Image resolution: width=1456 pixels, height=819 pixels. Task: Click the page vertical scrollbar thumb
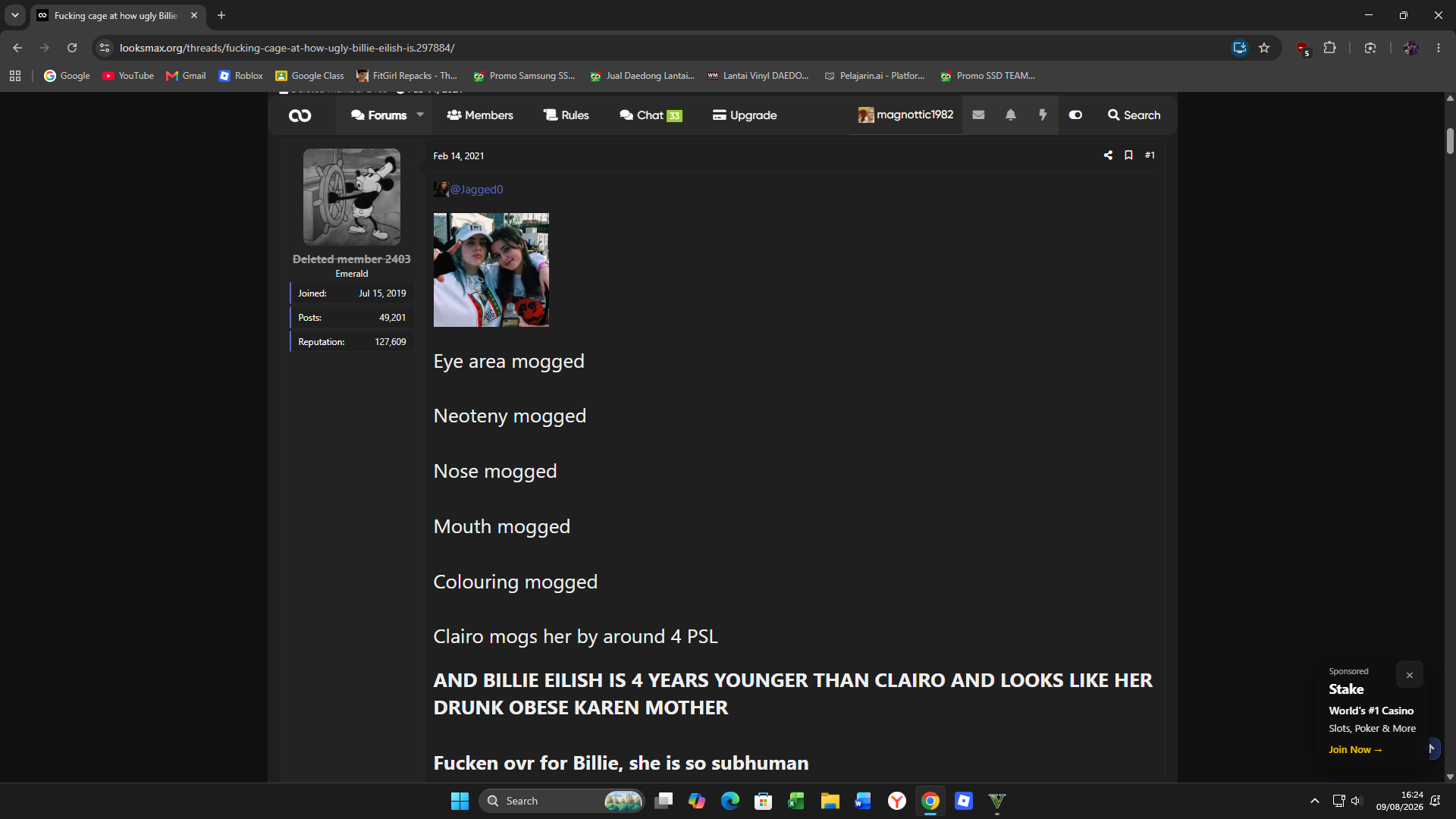click(1450, 141)
